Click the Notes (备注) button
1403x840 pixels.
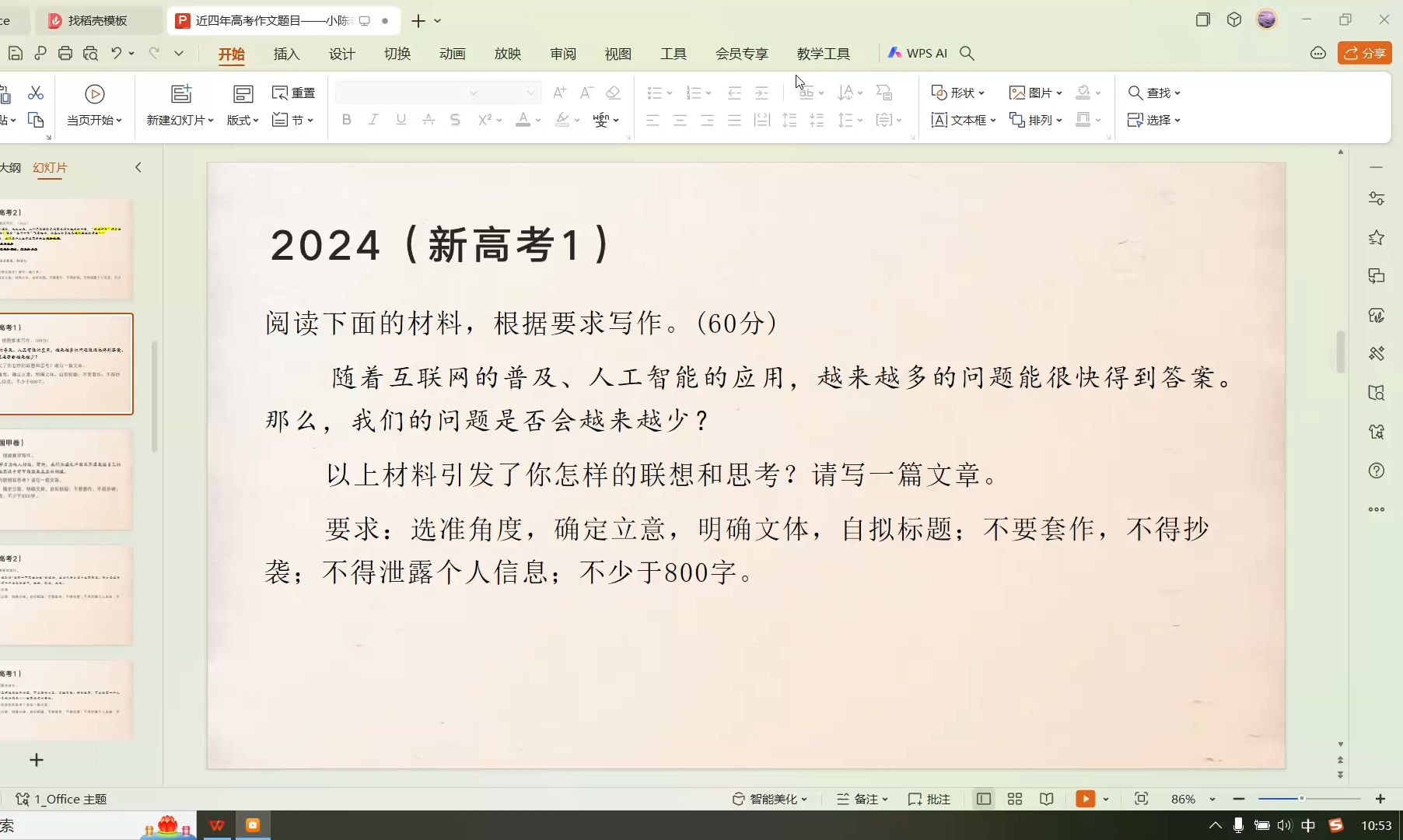point(862,799)
